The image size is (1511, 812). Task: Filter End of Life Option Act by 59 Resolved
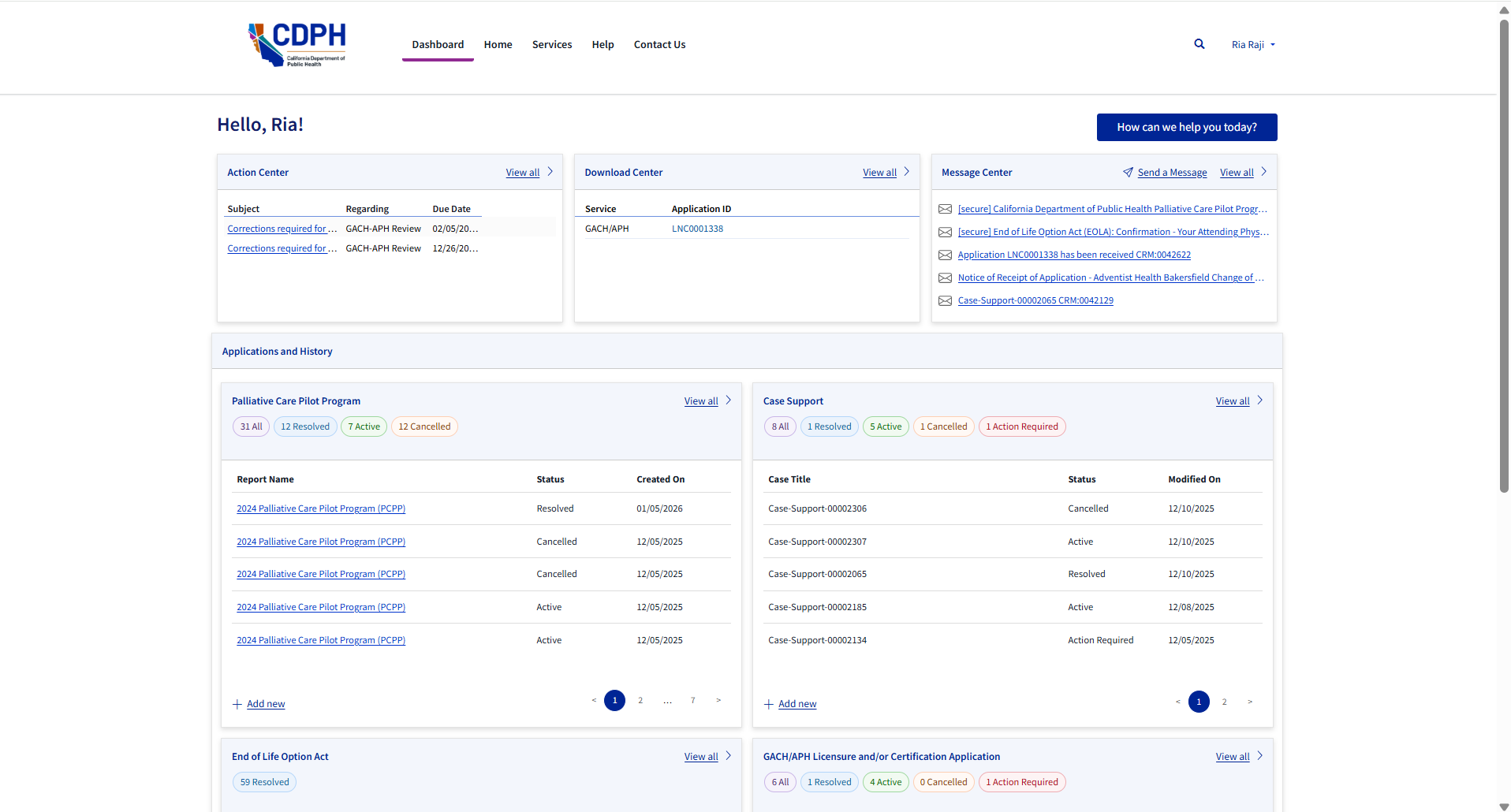pyautogui.click(x=265, y=782)
